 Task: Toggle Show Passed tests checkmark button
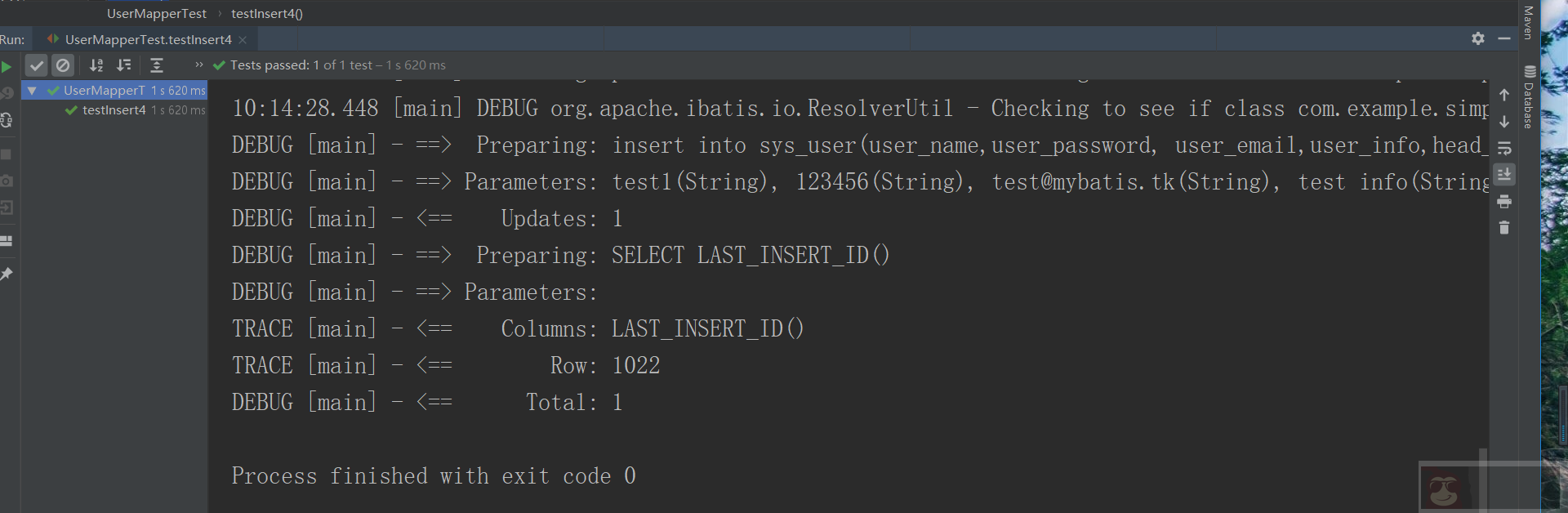tap(37, 65)
